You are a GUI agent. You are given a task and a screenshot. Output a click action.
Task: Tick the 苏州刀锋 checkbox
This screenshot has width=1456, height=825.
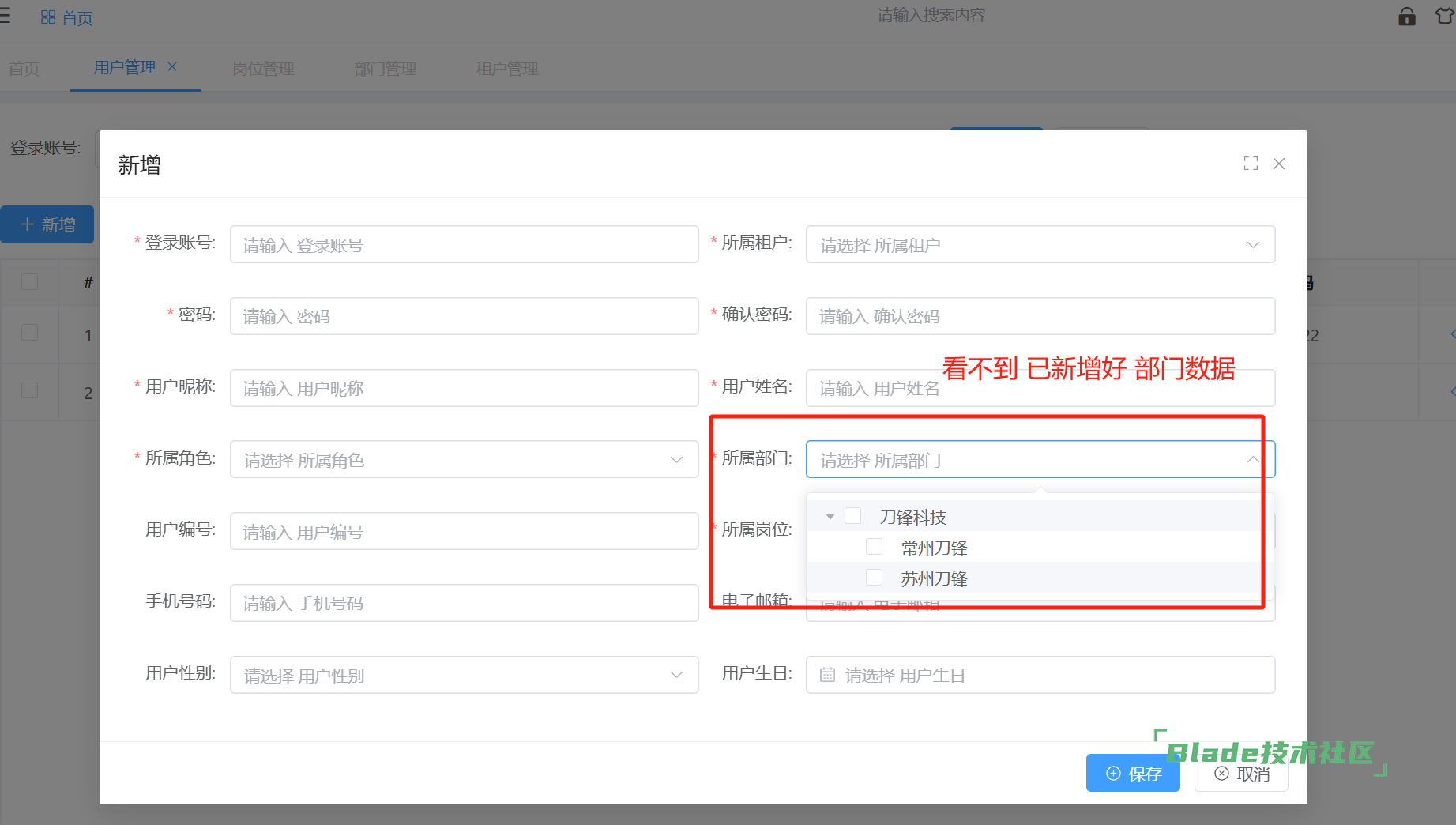click(x=875, y=578)
